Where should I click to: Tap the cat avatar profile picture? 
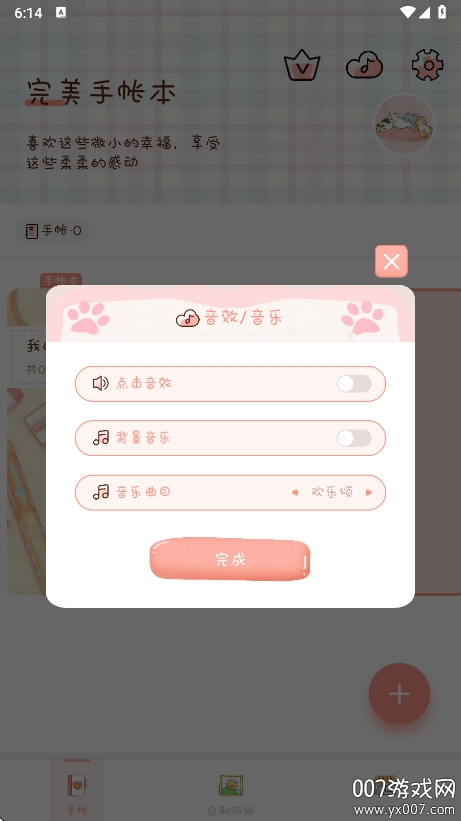click(404, 125)
